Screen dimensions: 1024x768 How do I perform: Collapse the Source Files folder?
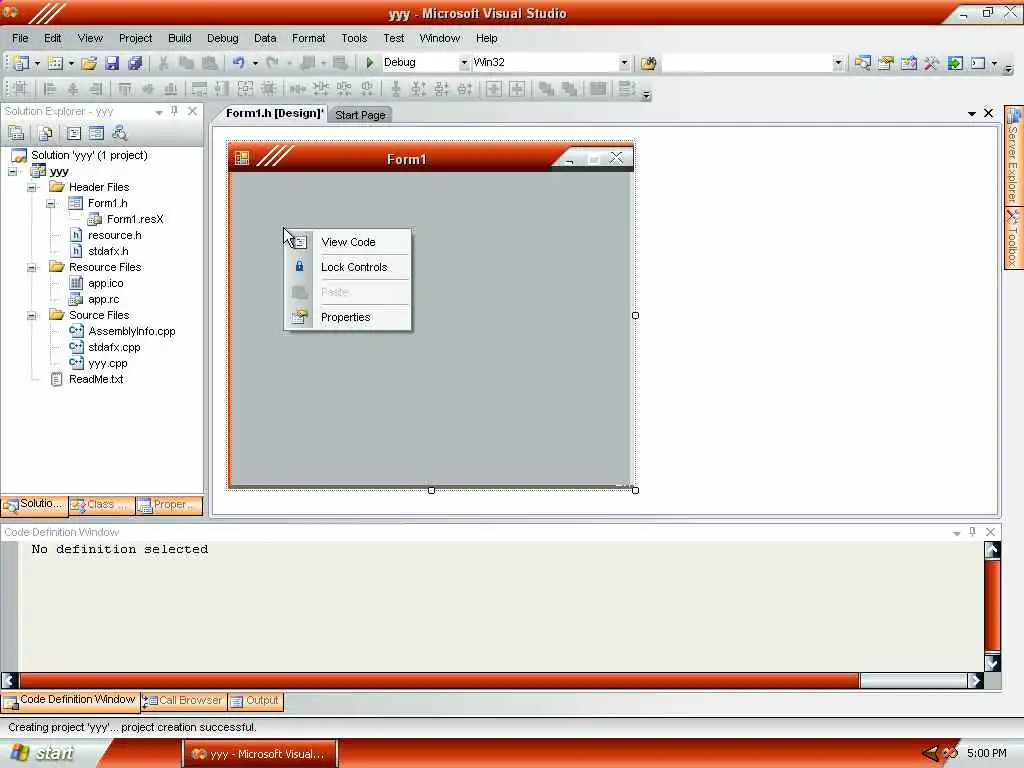pyautogui.click(x=31, y=315)
